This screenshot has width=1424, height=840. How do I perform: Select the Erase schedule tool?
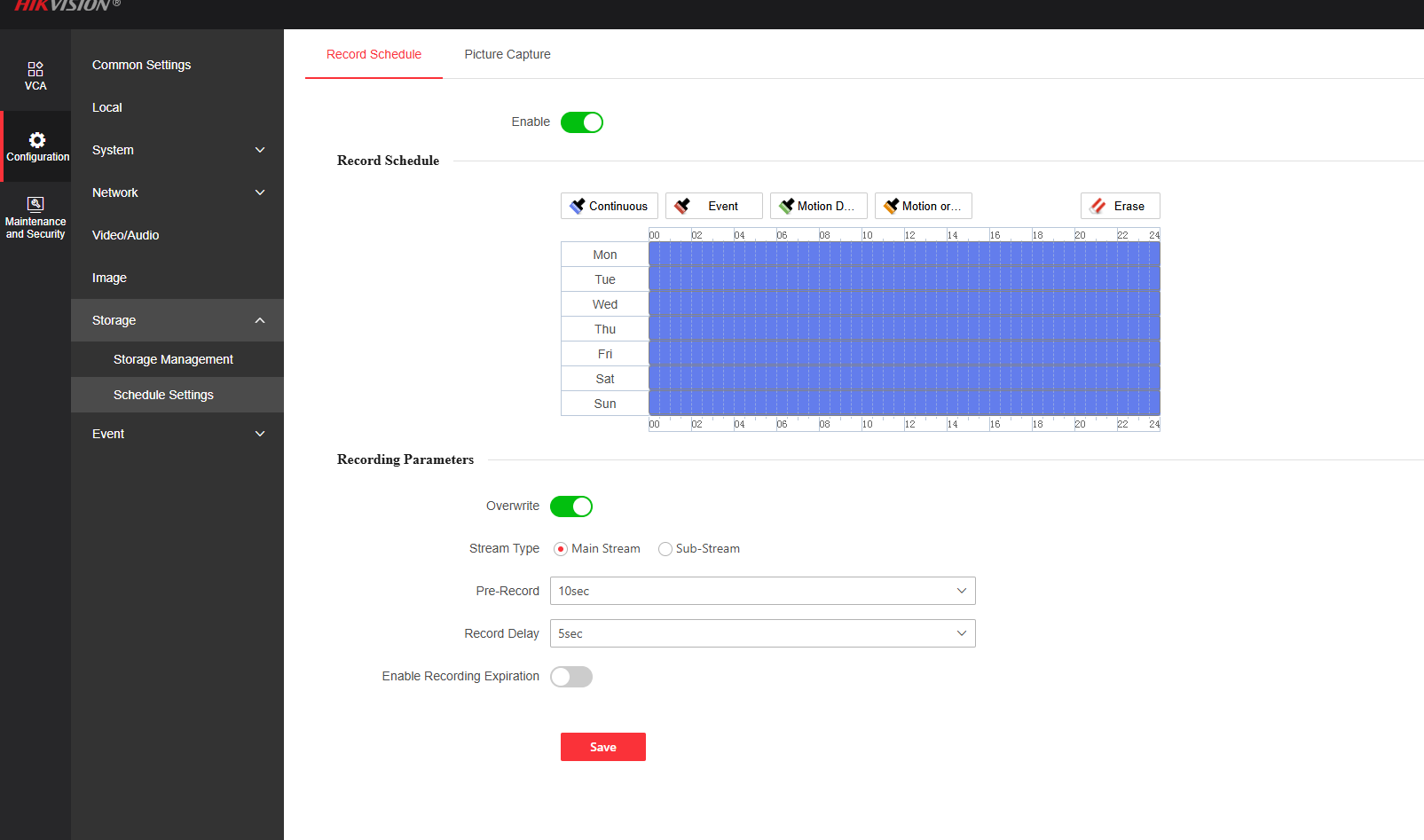pos(1120,206)
